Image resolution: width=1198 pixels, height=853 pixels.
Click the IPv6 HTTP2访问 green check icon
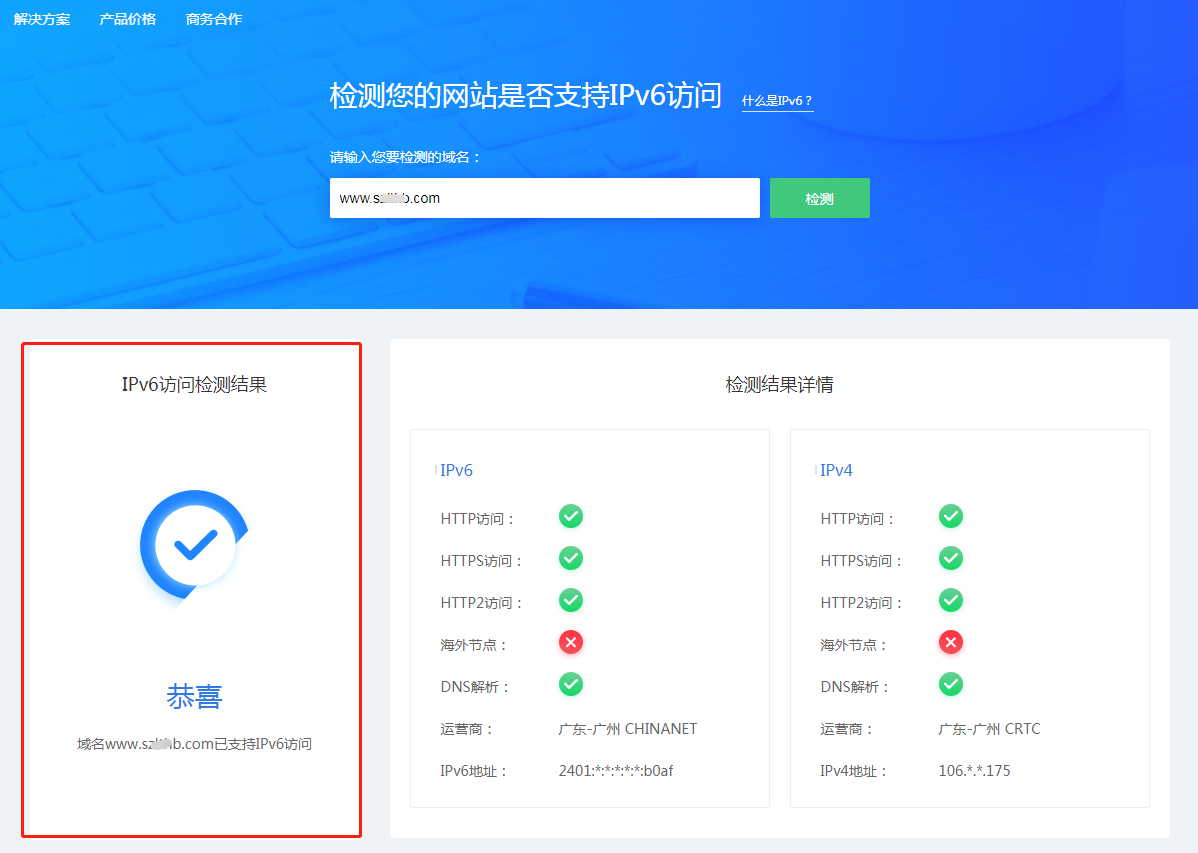tap(570, 601)
